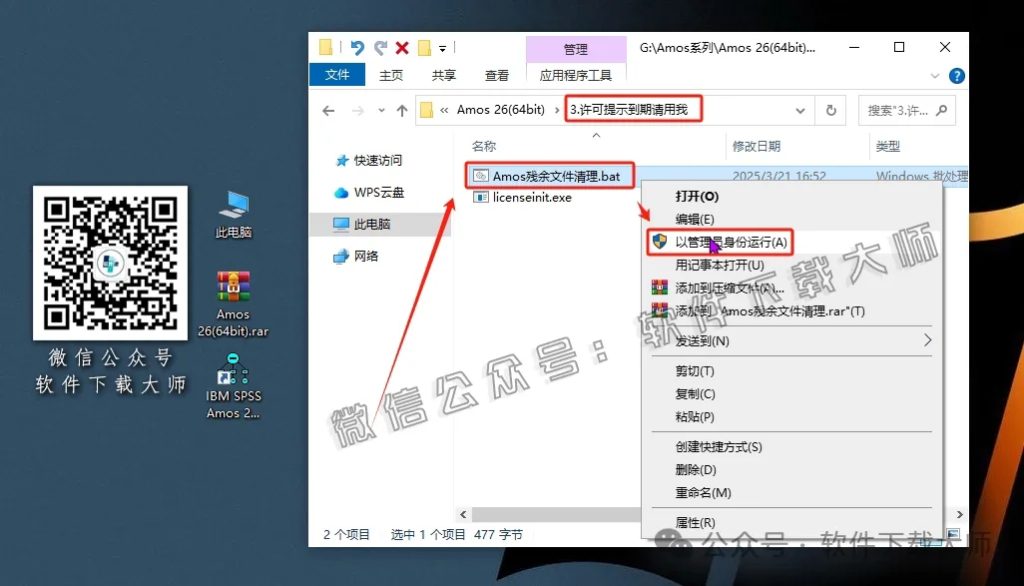Click the Undo icon in the Quick Access toolbar
The image size is (1024, 586).
(357, 47)
